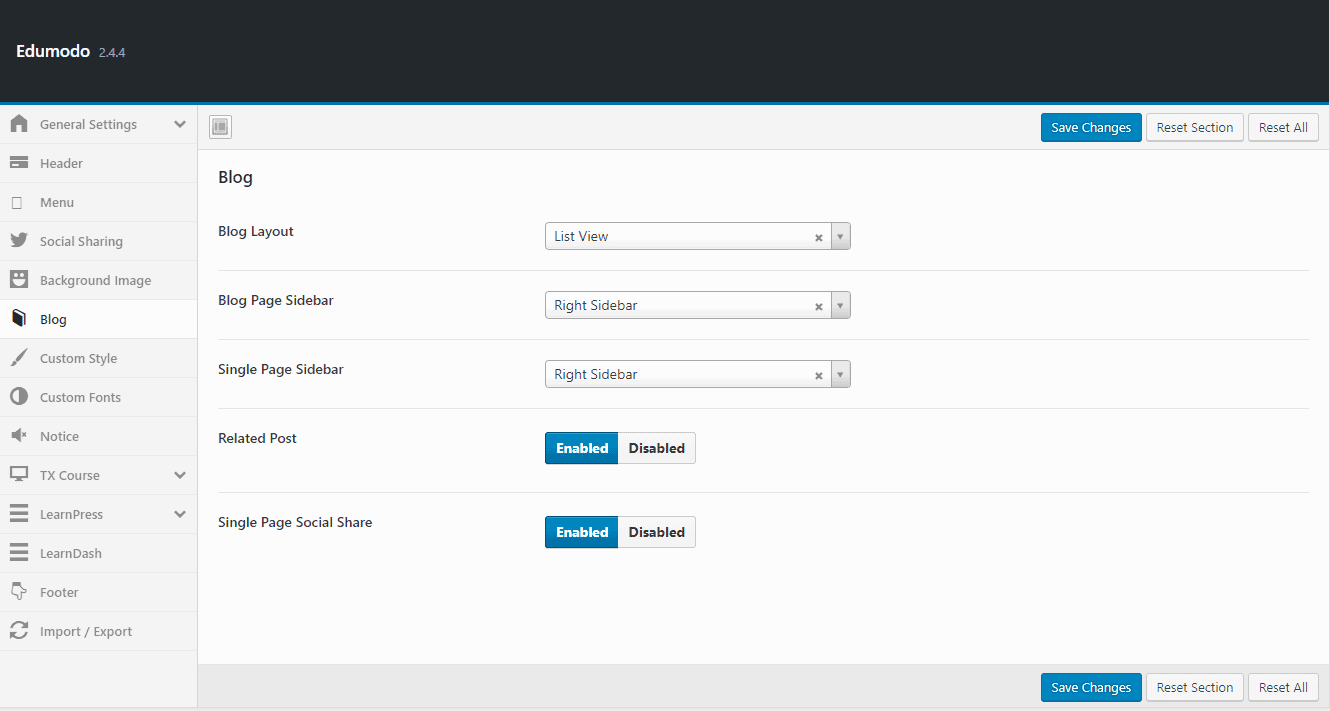The height and width of the screenshot is (711, 1330).
Task: Disable the Related Post option
Action: 656,448
